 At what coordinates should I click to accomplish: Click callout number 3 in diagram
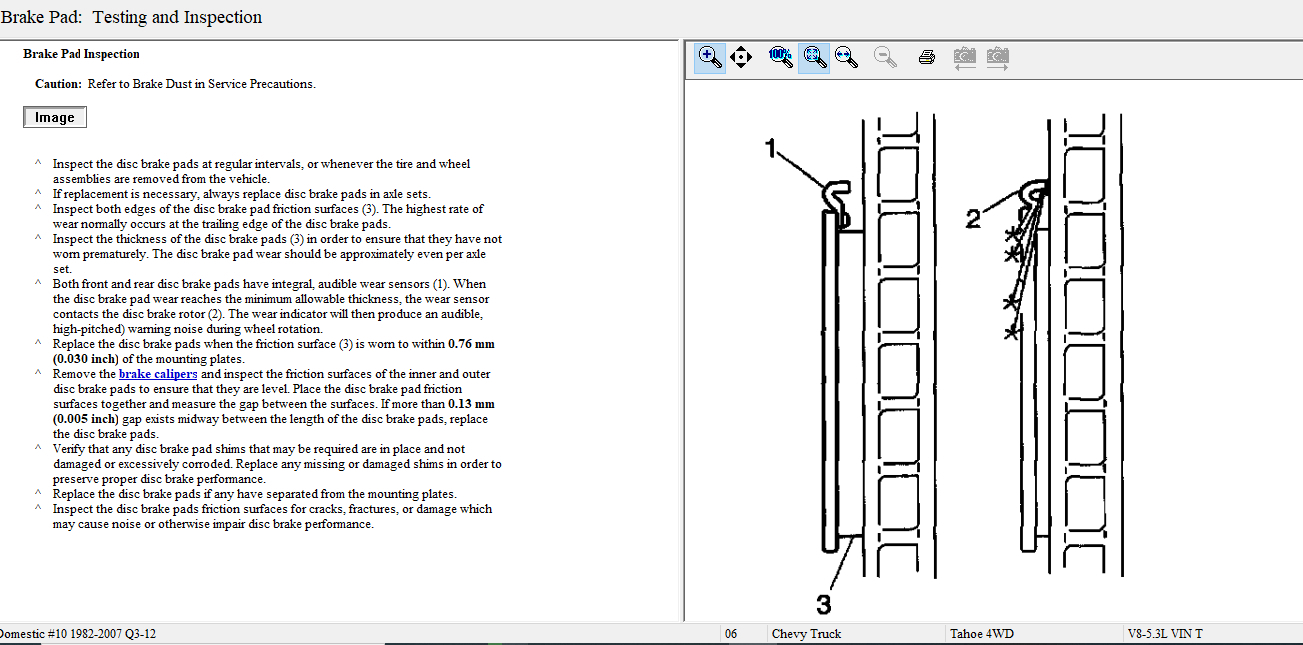click(x=823, y=604)
